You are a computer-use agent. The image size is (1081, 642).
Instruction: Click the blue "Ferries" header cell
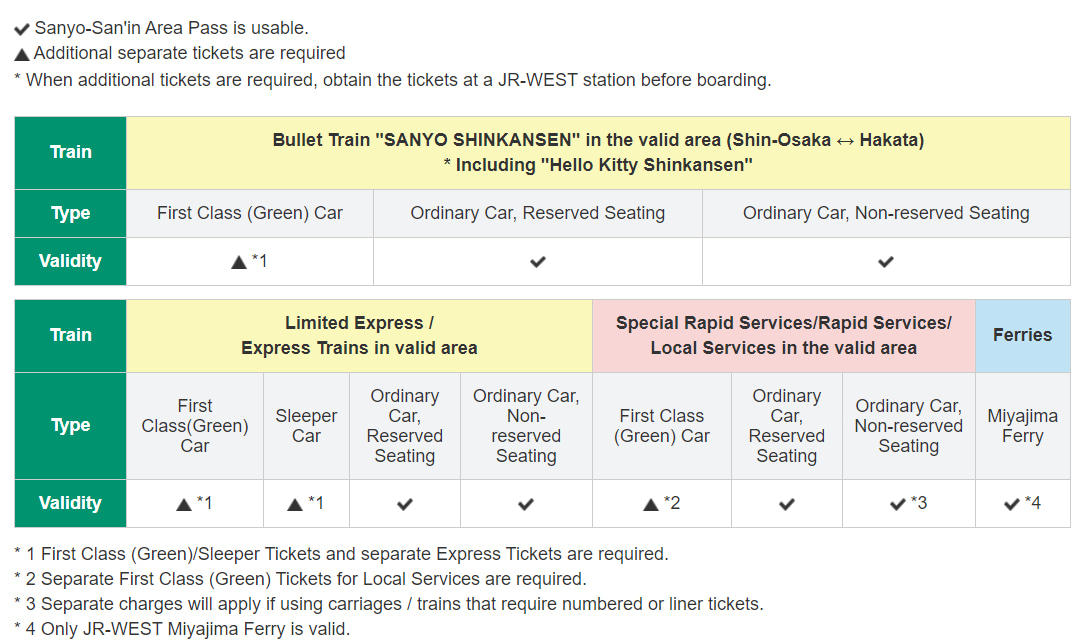[x=1022, y=335]
